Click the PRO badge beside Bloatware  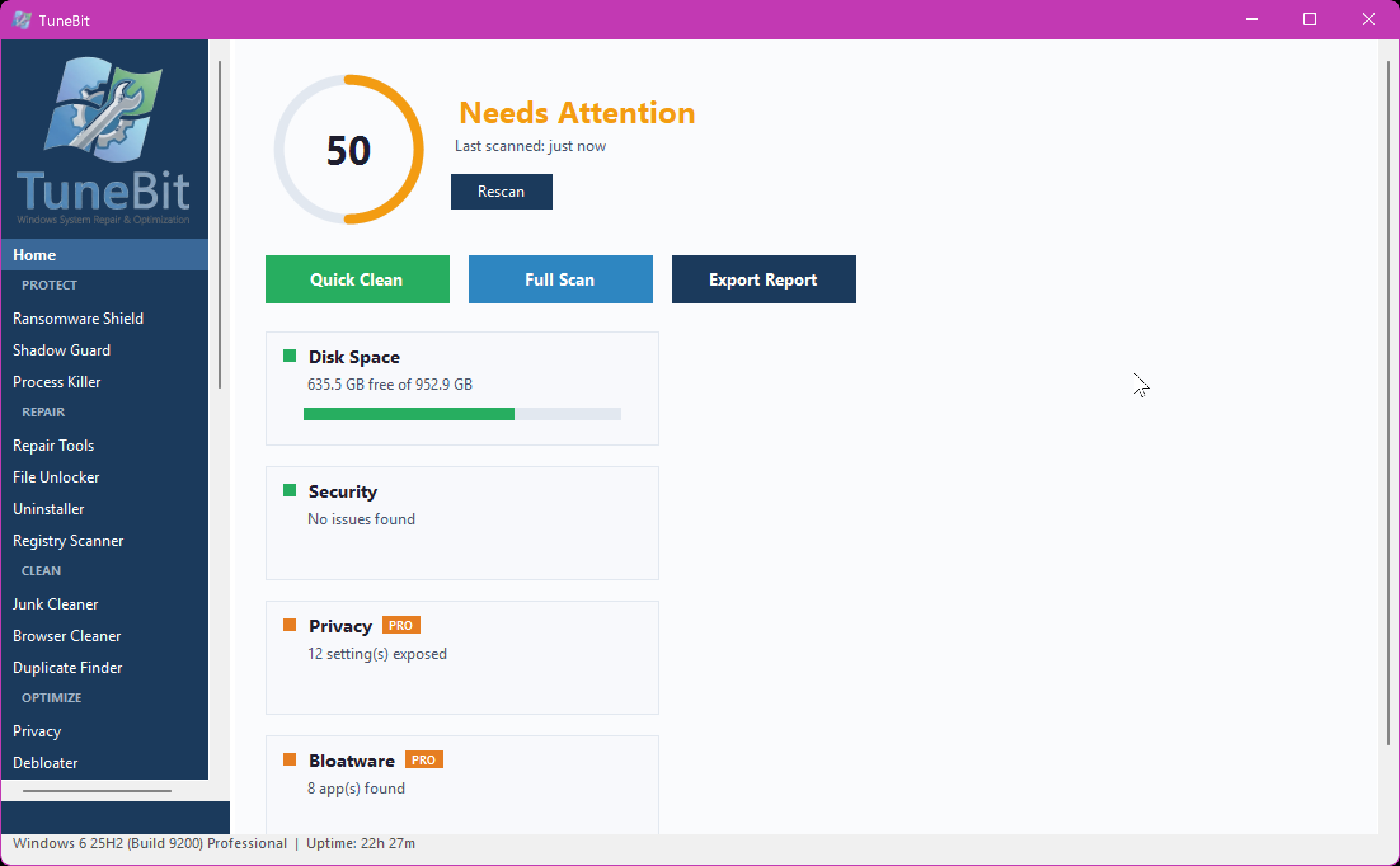424,760
